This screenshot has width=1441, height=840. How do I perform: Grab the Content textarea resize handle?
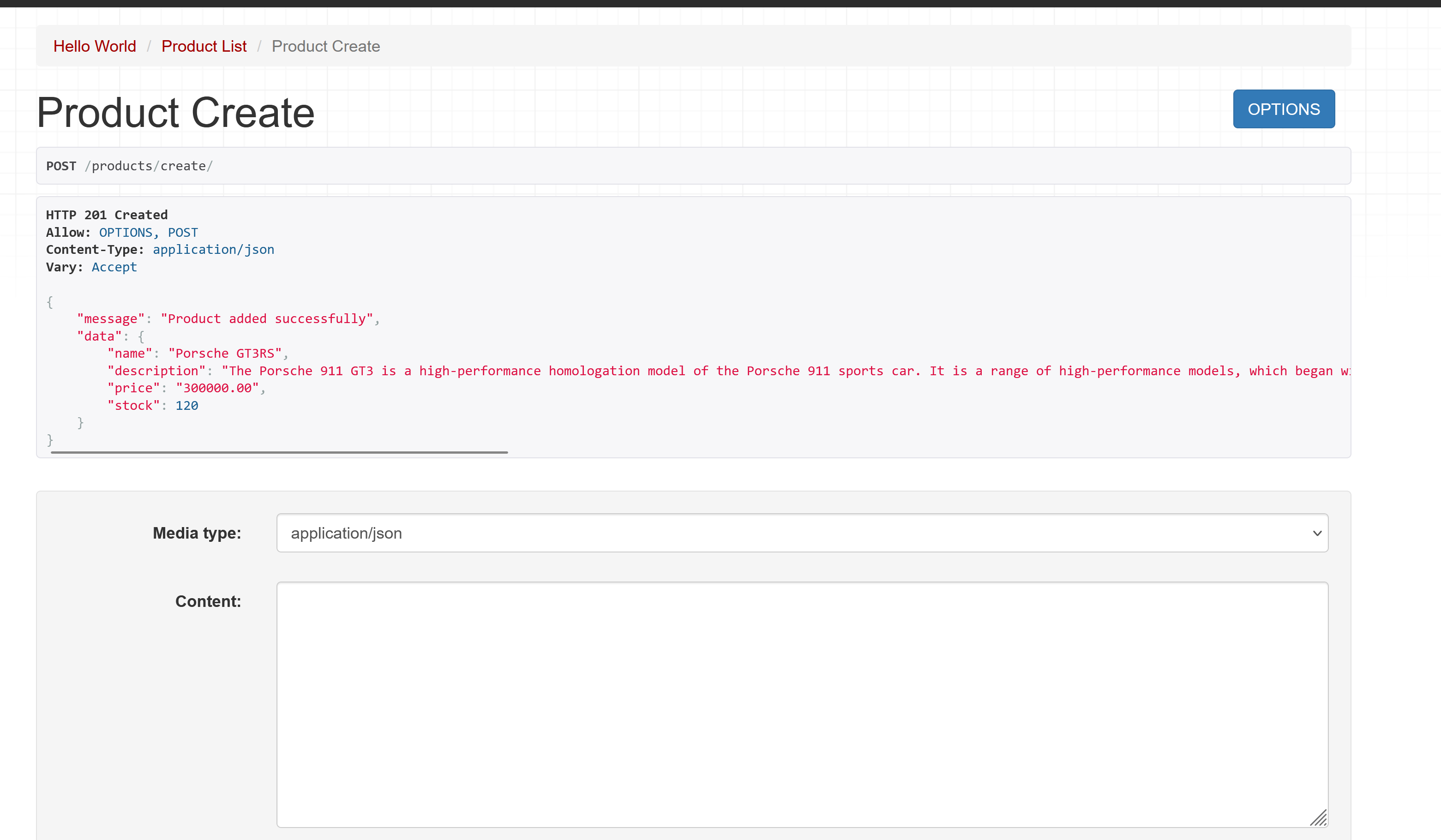[x=1319, y=818]
